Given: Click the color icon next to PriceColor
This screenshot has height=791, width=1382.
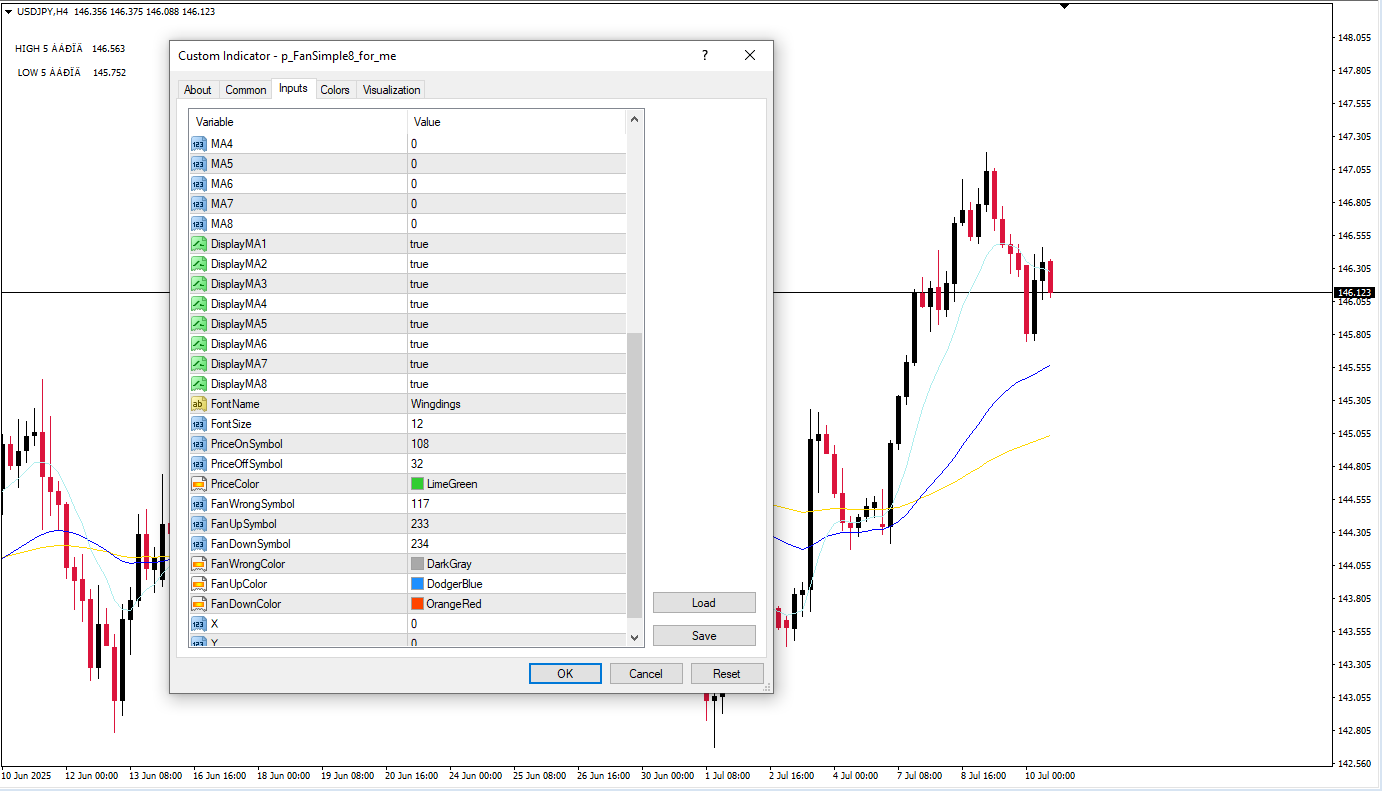Looking at the screenshot, I should pyautogui.click(x=198, y=484).
